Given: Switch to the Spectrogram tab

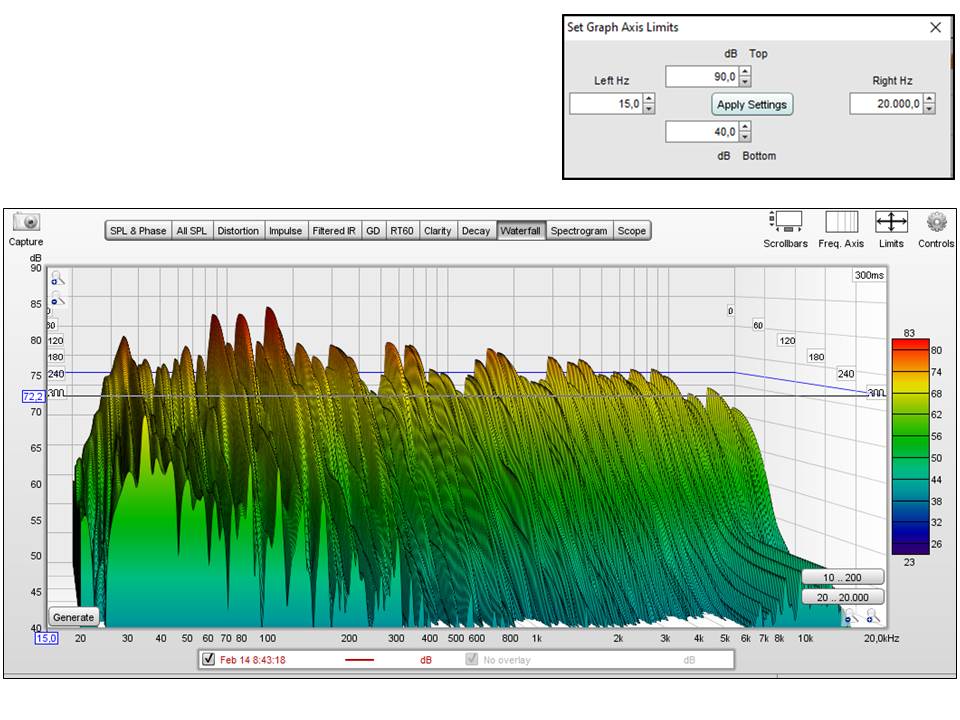Looking at the screenshot, I should 579,231.
